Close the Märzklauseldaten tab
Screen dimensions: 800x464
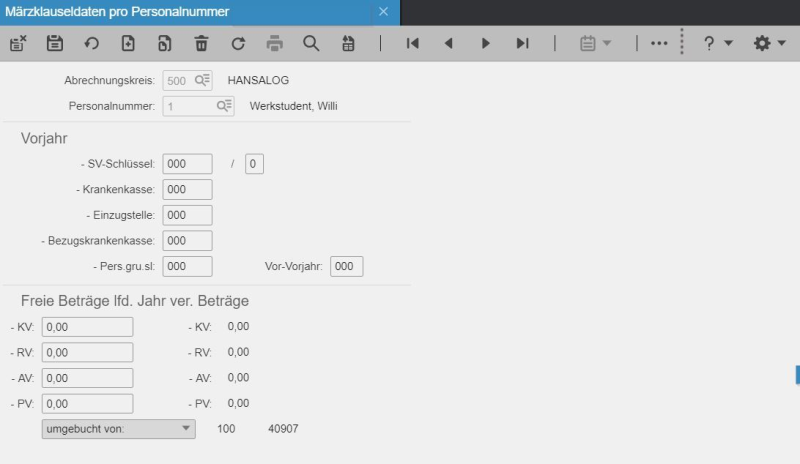pyautogui.click(x=383, y=12)
